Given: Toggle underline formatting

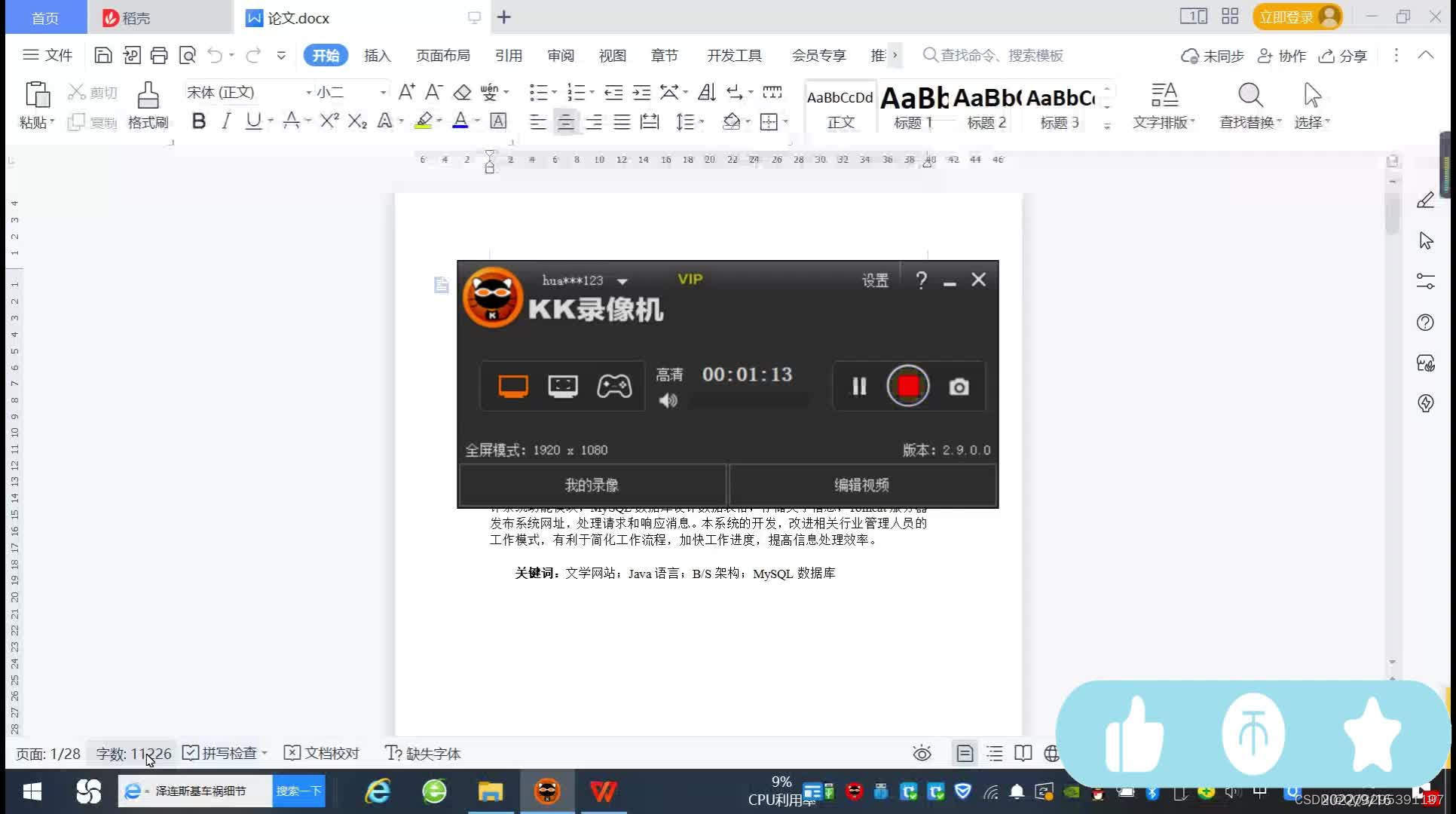Looking at the screenshot, I should pos(253,121).
